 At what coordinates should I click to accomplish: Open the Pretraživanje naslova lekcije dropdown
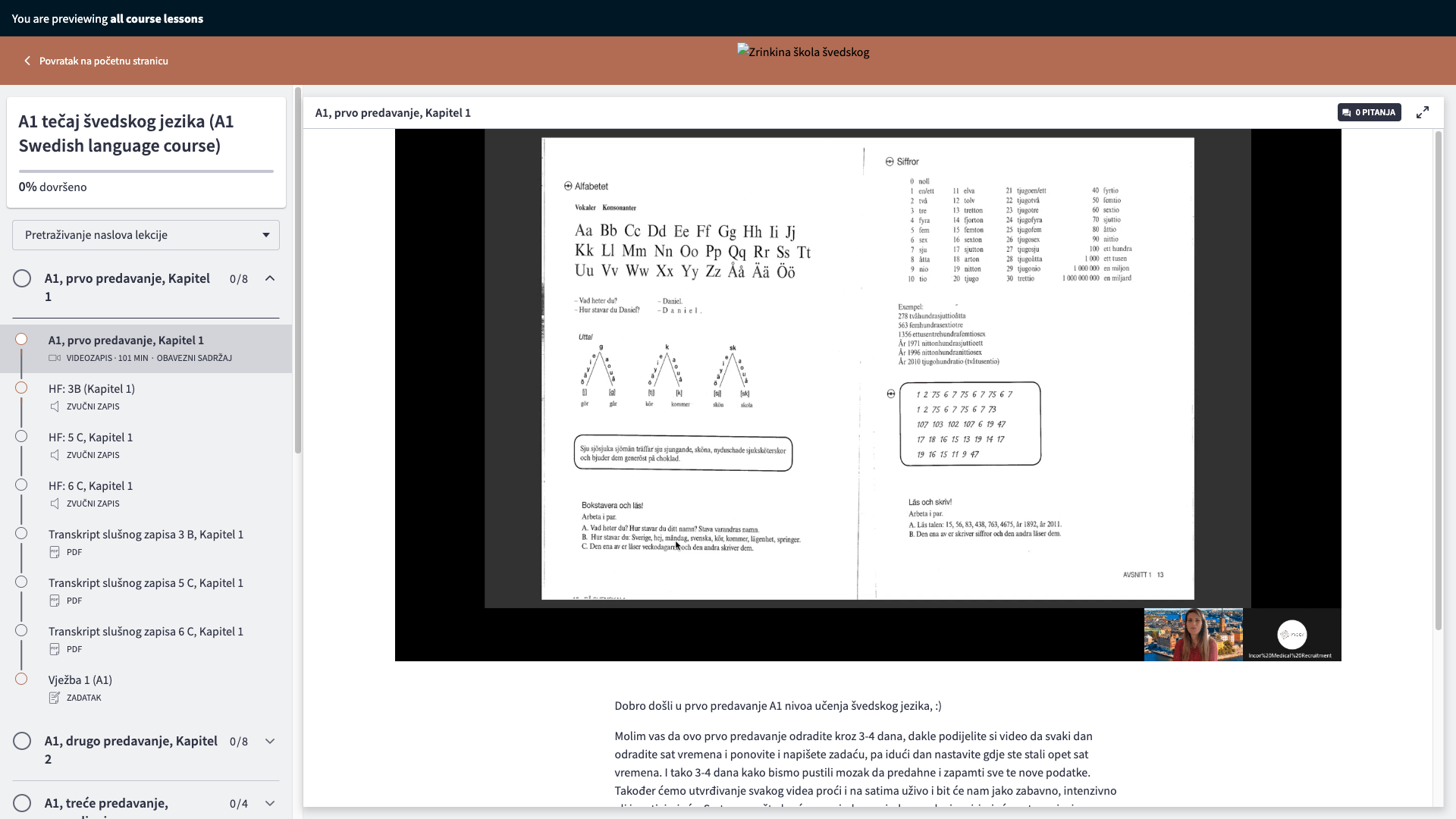click(x=146, y=235)
